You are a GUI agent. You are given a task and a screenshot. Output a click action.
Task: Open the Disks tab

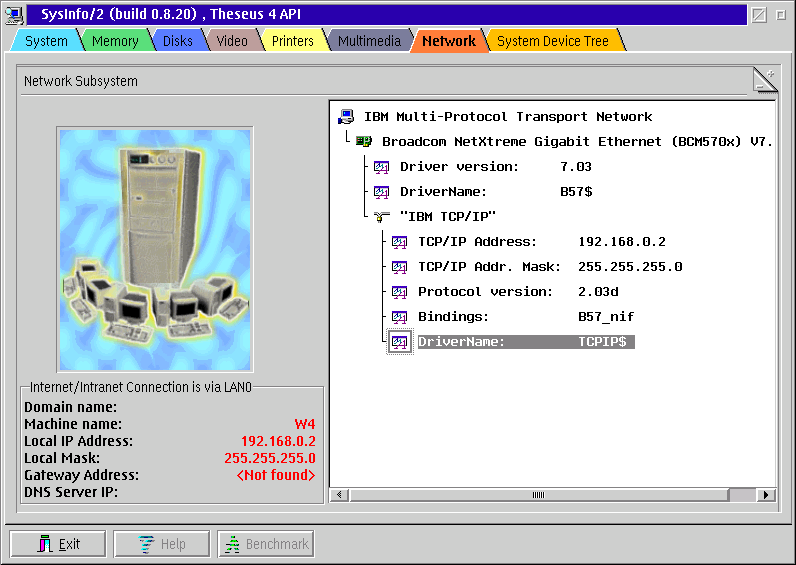click(178, 41)
